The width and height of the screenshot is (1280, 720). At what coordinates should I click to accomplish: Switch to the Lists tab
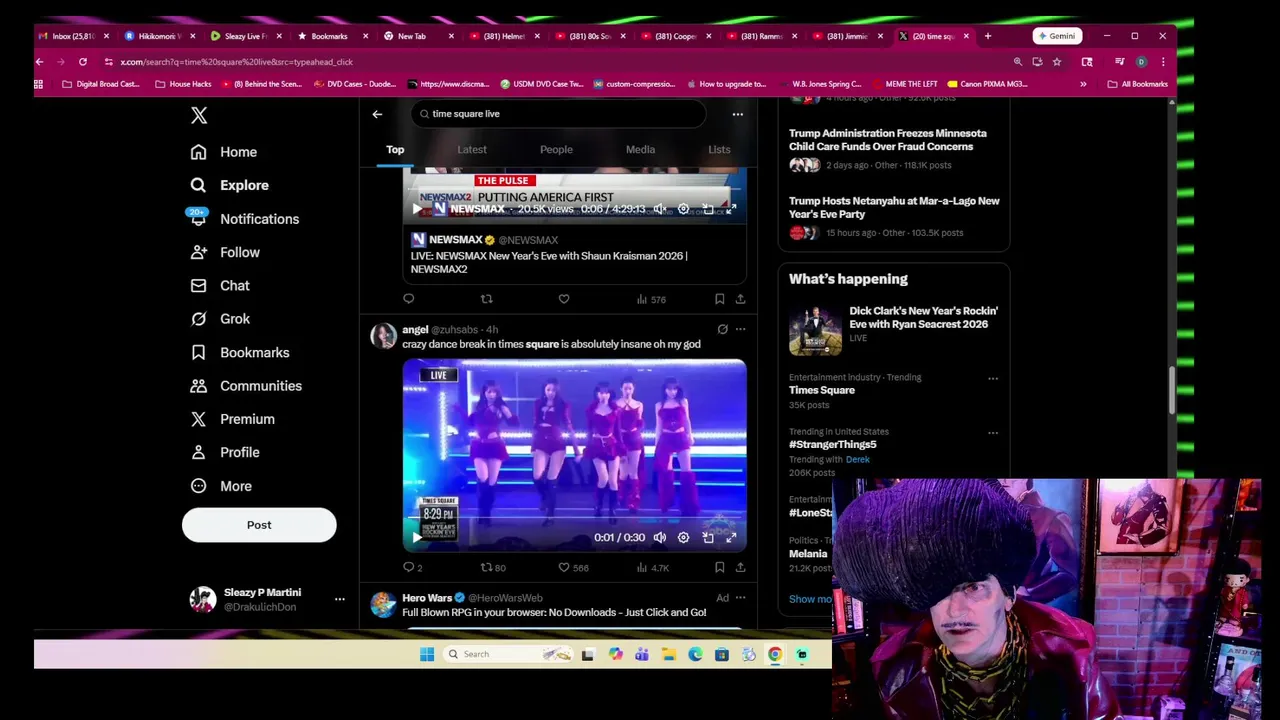719,150
